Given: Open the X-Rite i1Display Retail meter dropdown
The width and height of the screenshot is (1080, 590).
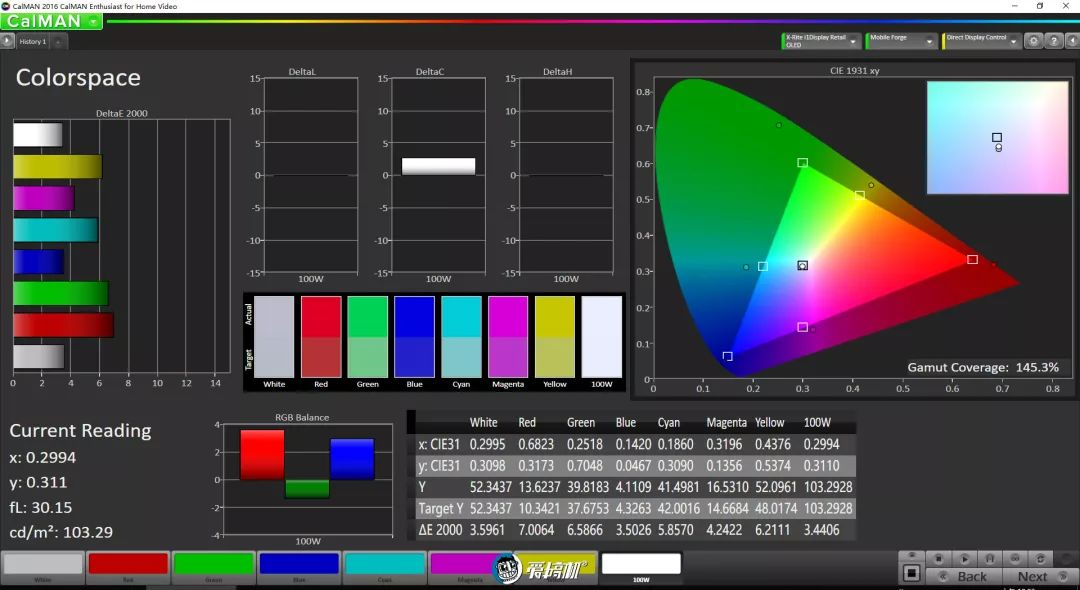Looking at the screenshot, I should click(x=854, y=41).
